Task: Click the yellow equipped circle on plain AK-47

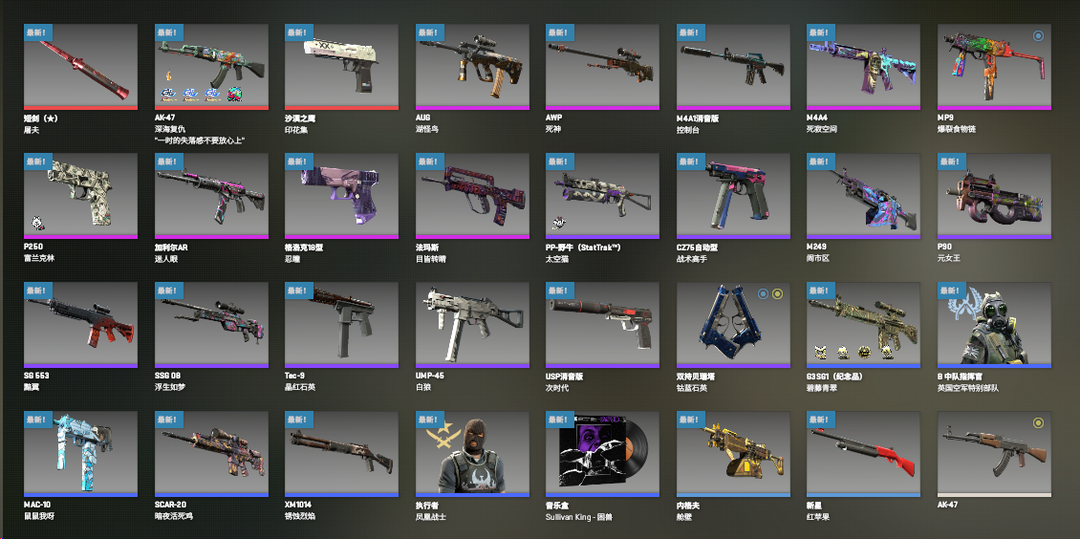Action: (x=1038, y=423)
